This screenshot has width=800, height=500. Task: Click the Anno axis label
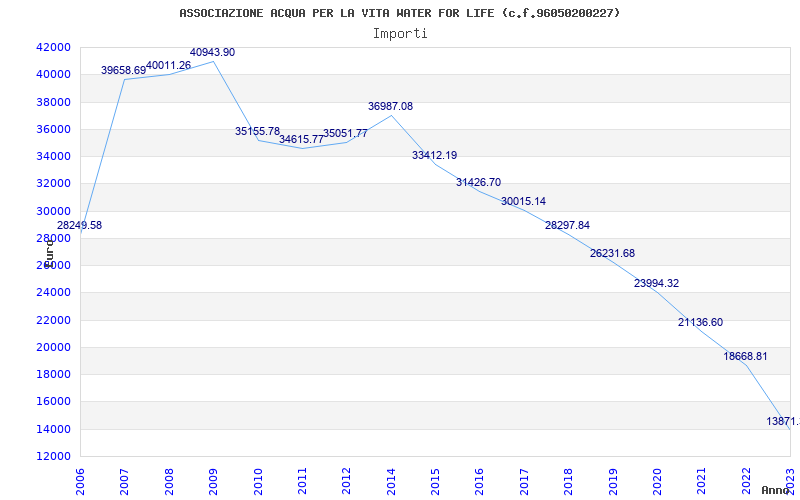(x=775, y=490)
